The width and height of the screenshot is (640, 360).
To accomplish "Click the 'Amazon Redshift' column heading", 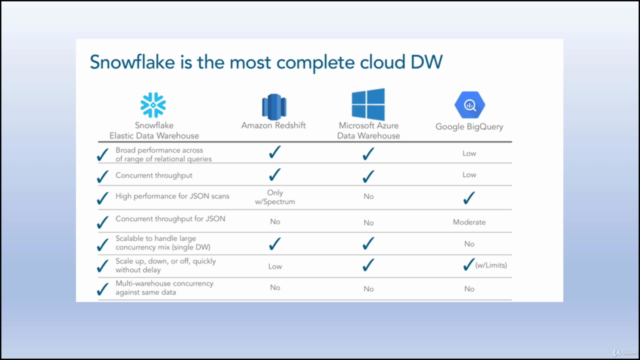I will point(273,125).
